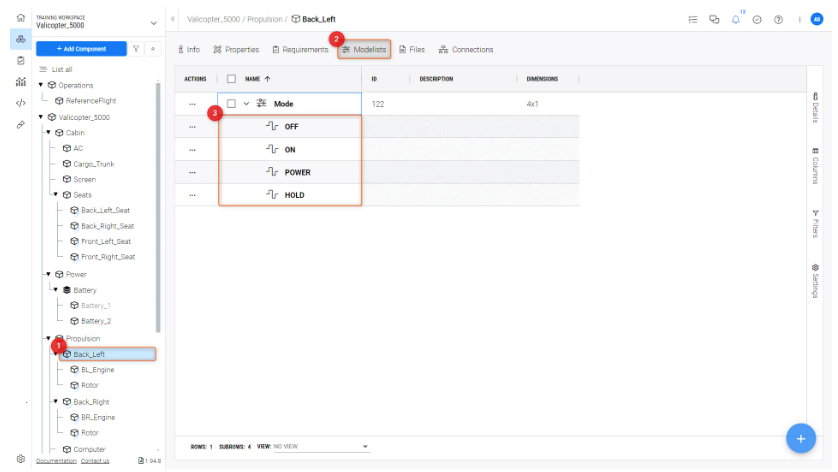Screen dimensions: 838x472
Task: Open the Filters side panel
Action: point(815,223)
